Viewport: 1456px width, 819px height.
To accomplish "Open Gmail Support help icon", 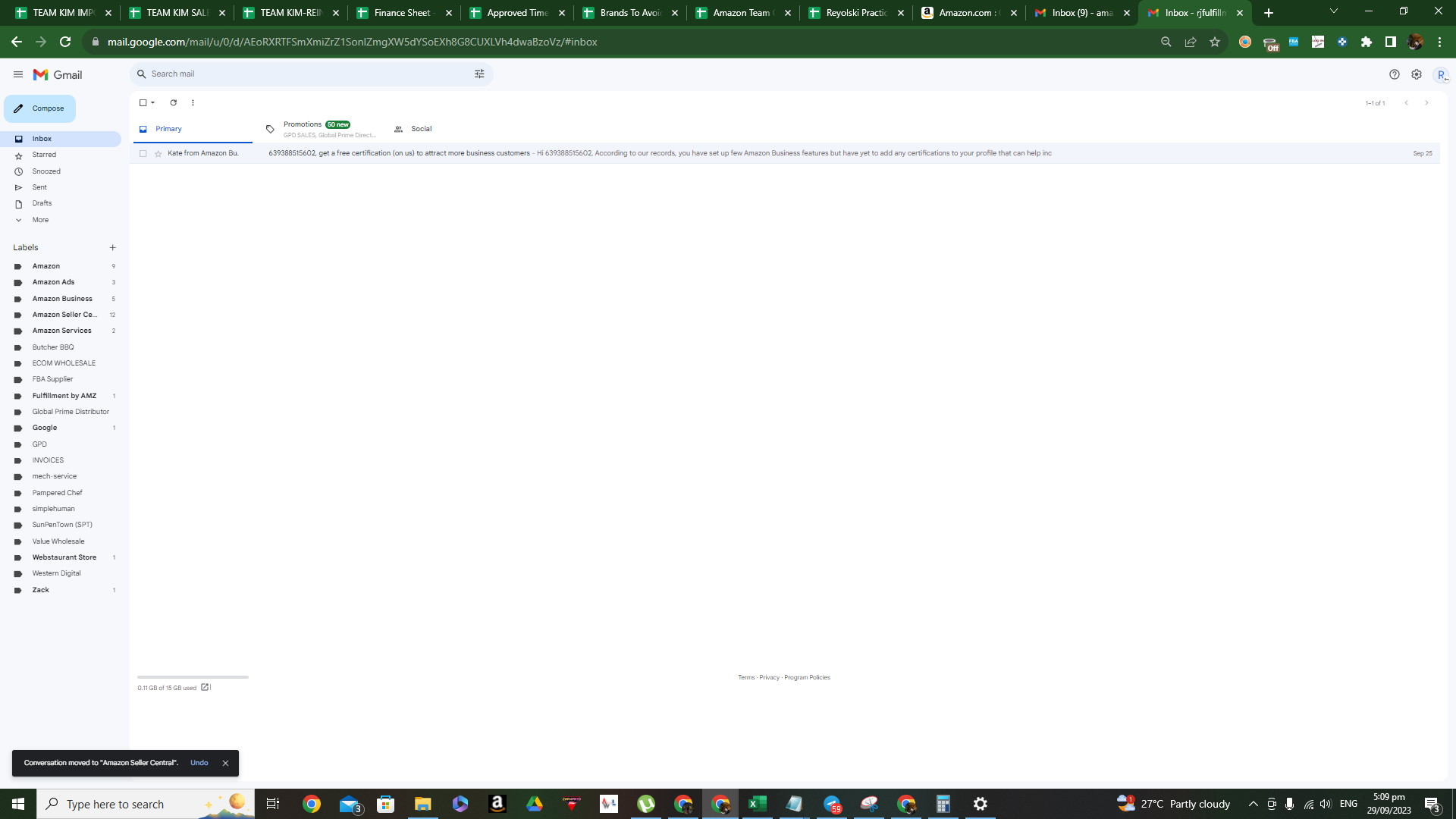I will coord(1395,74).
